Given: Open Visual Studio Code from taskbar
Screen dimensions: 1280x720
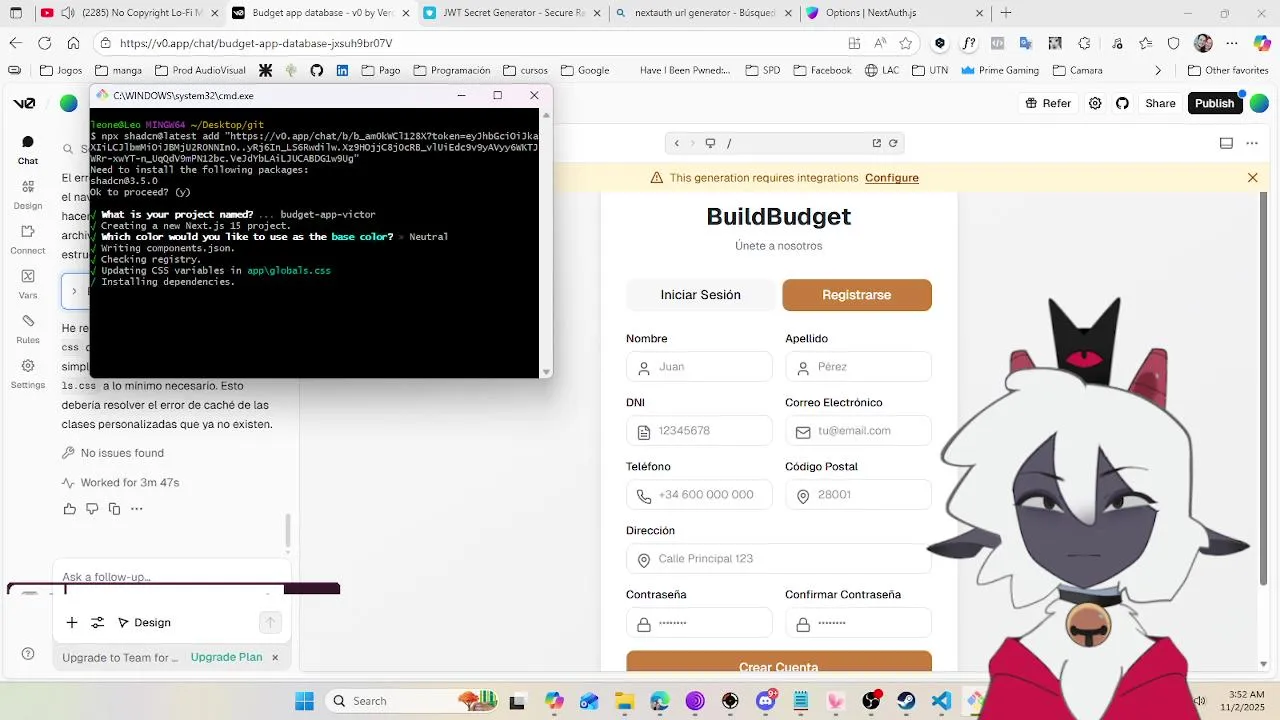Looking at the screenshot, I should click(x=941, y=701).
